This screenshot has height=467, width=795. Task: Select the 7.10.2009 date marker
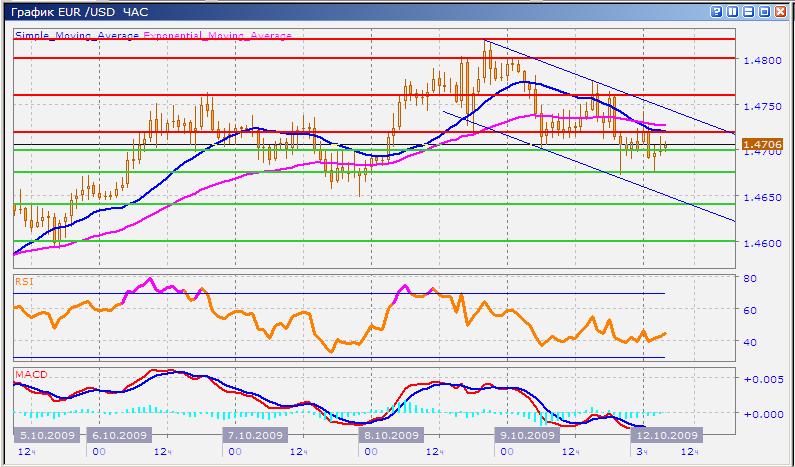[256, 435]
